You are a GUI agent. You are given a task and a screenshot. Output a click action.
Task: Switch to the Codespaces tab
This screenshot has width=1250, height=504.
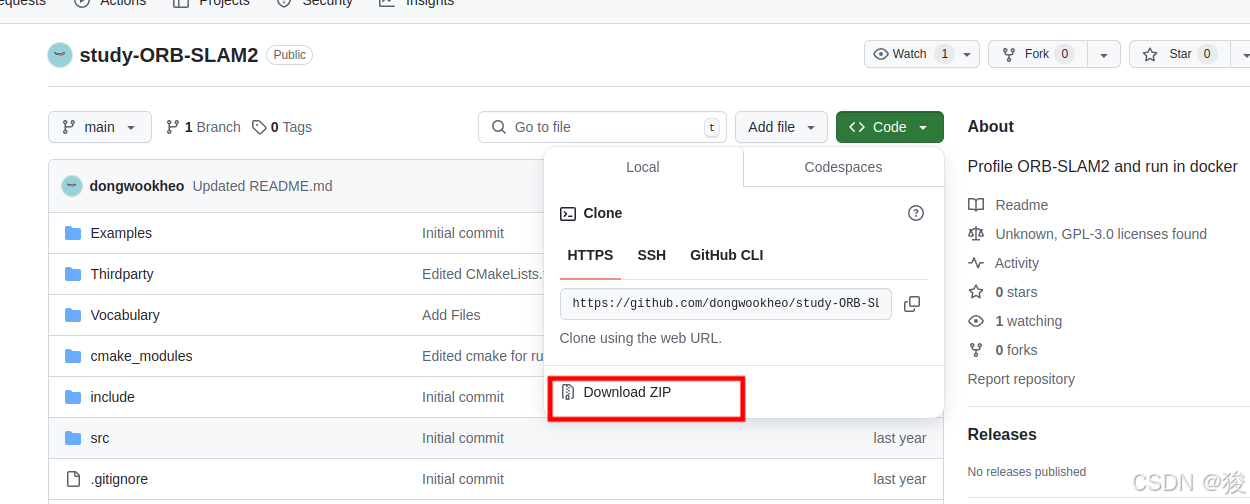tap(843, 167)
